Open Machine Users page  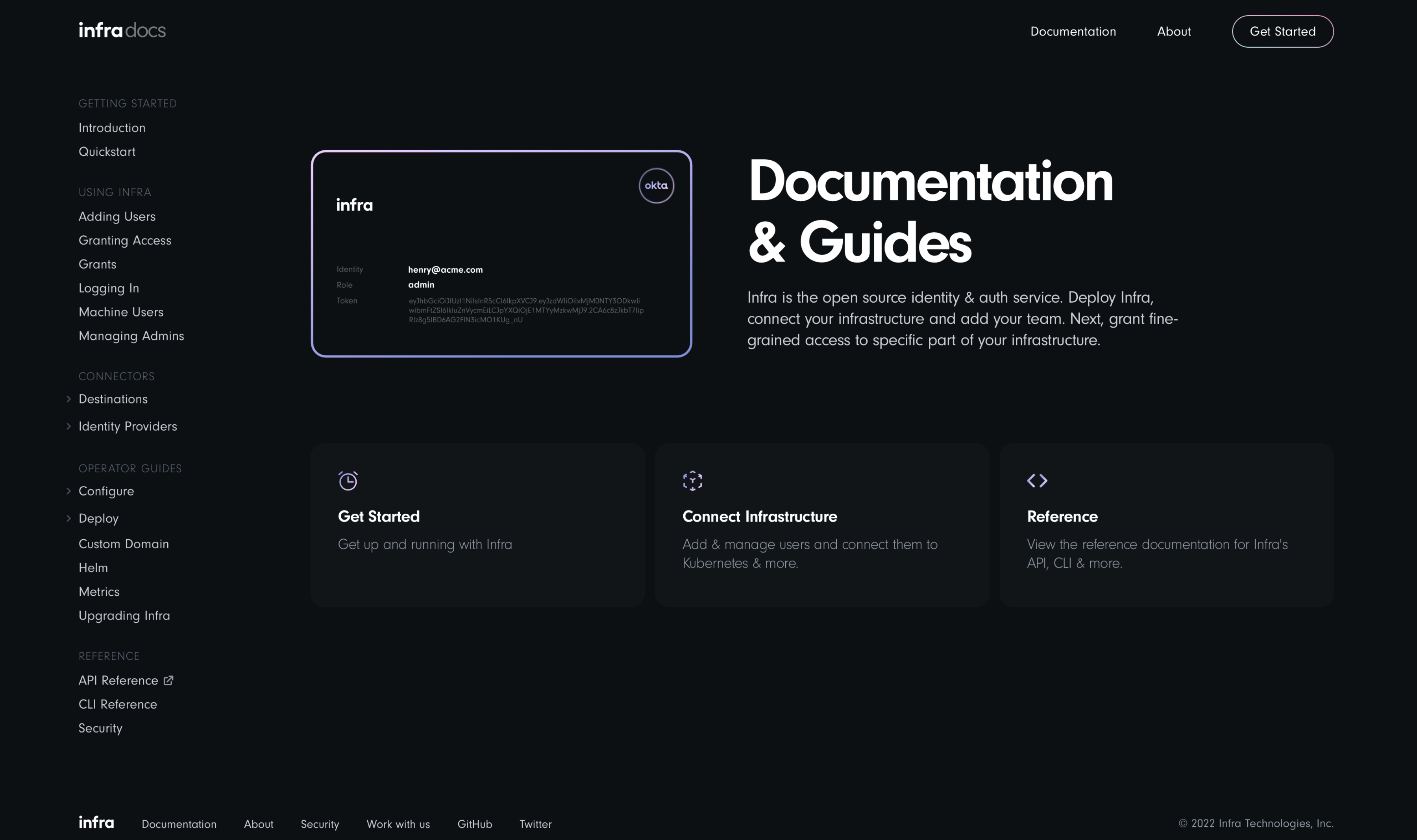point(121,312)
